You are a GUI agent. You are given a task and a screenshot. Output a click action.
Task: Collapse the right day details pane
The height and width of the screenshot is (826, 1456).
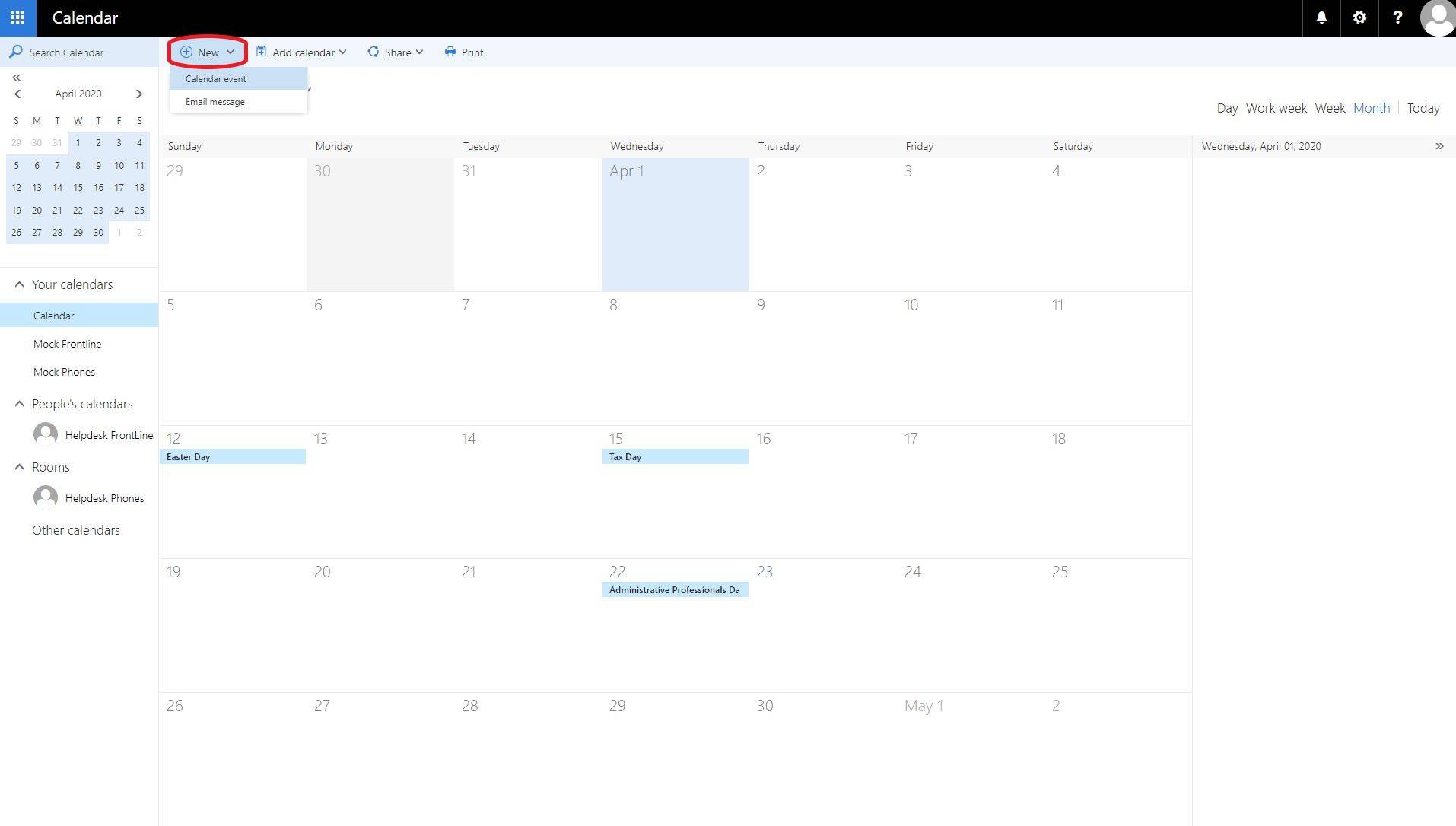tap(1439, 146)
